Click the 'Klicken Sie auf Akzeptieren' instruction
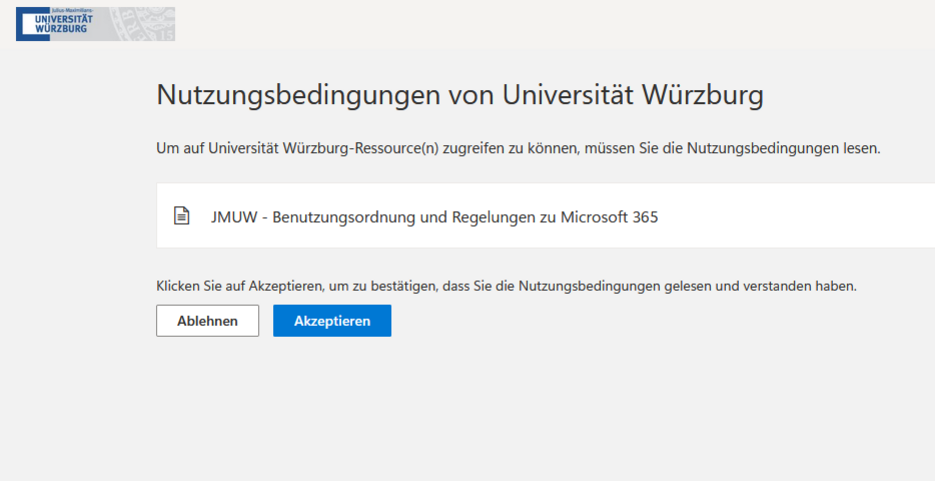 (506, 285)
